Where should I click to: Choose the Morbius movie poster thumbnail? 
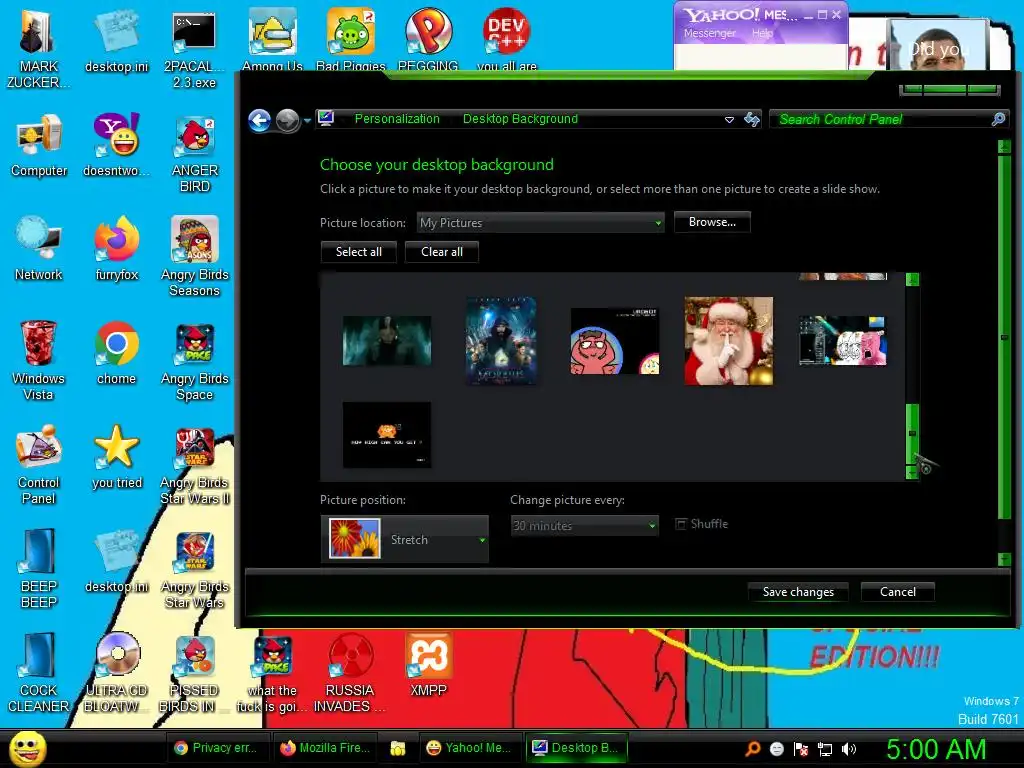pos(501,341)
